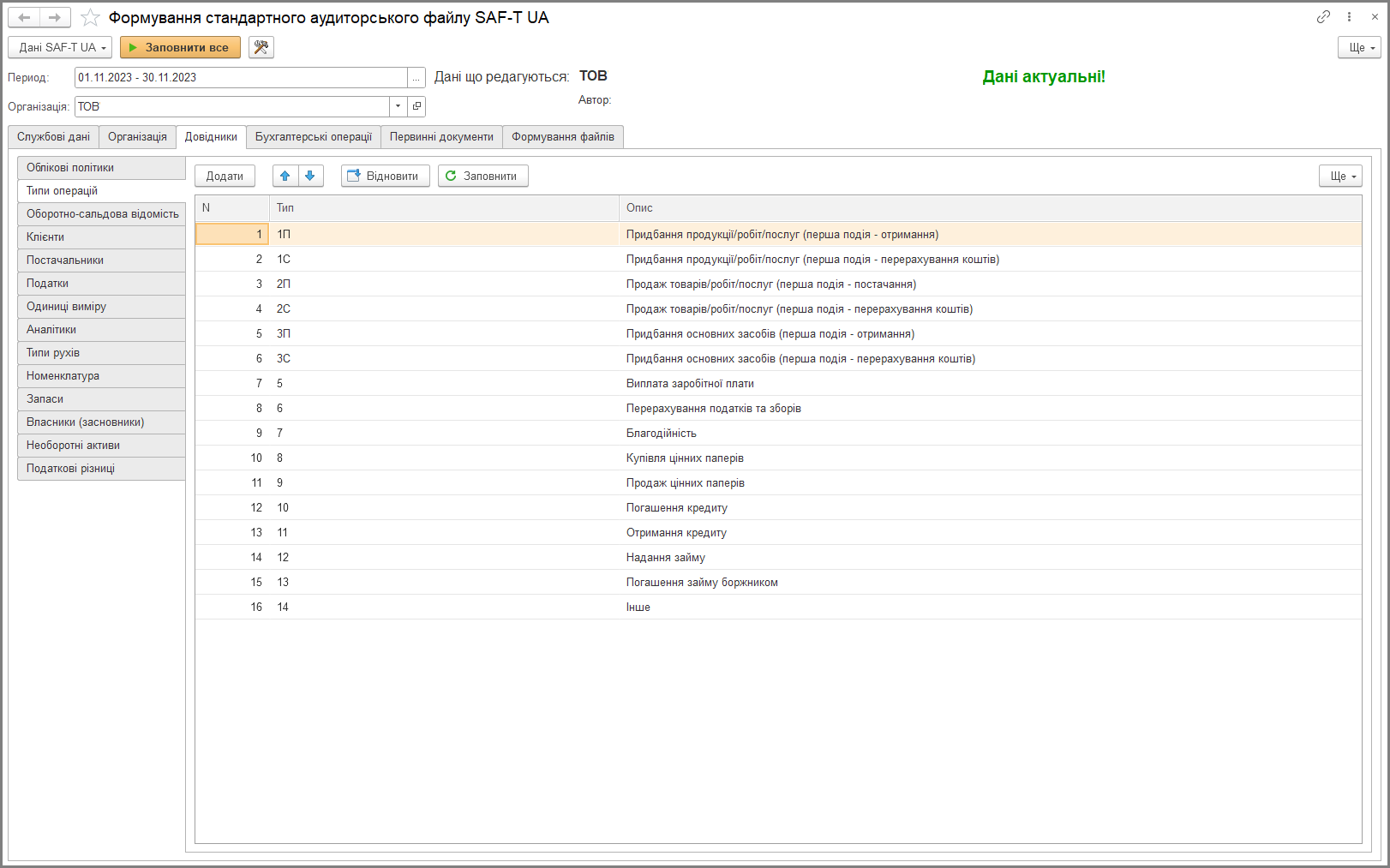Switch to the Службові дані tab
The image size is (1390, 868).
point(53,137)
